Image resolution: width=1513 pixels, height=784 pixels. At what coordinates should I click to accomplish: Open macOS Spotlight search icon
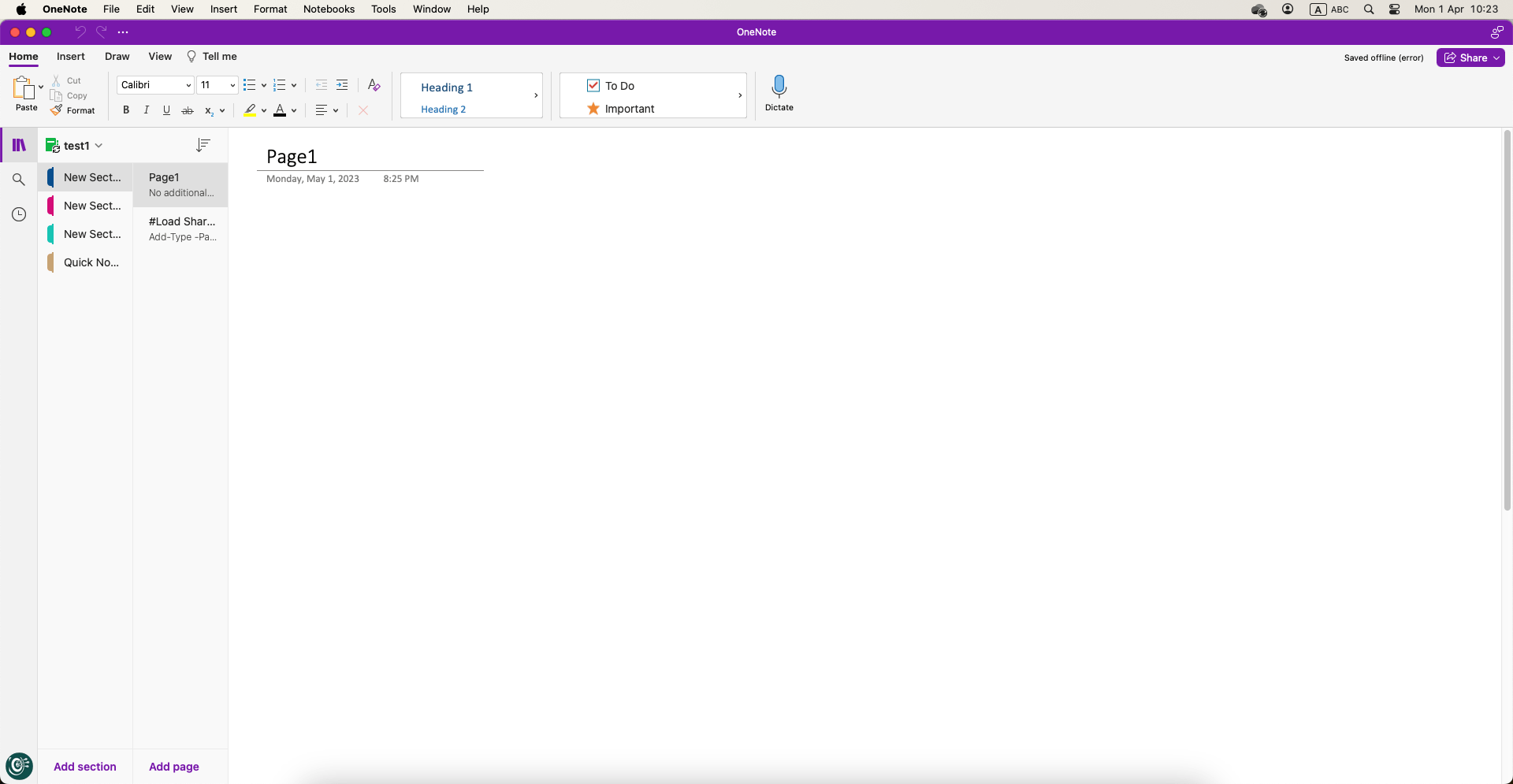(1369, 9)
